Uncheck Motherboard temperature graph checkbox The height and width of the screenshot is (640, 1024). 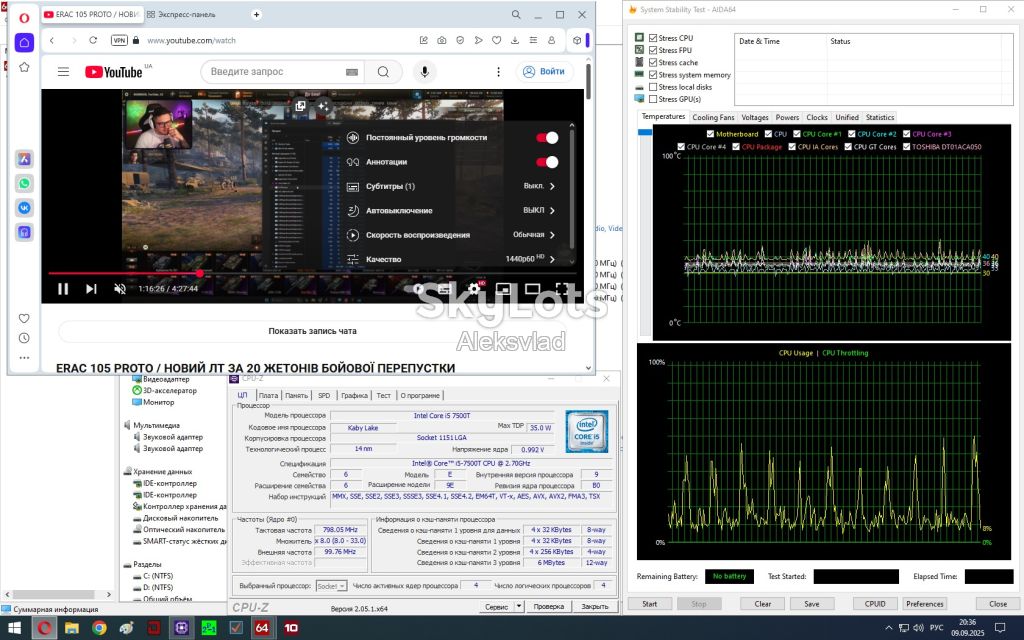pos(711,134)
